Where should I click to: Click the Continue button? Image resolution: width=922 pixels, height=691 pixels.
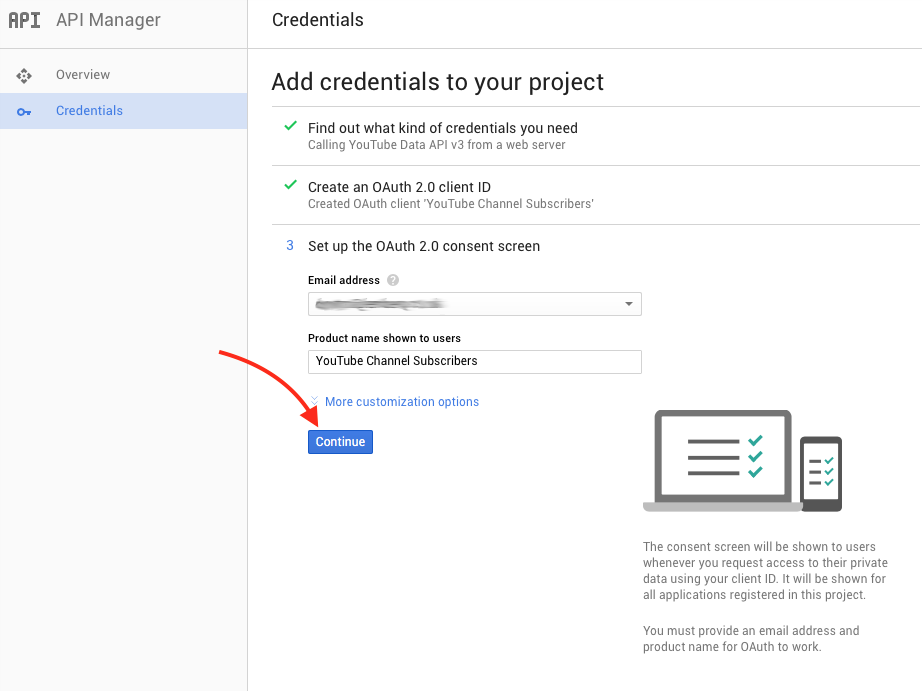[340, 442]
